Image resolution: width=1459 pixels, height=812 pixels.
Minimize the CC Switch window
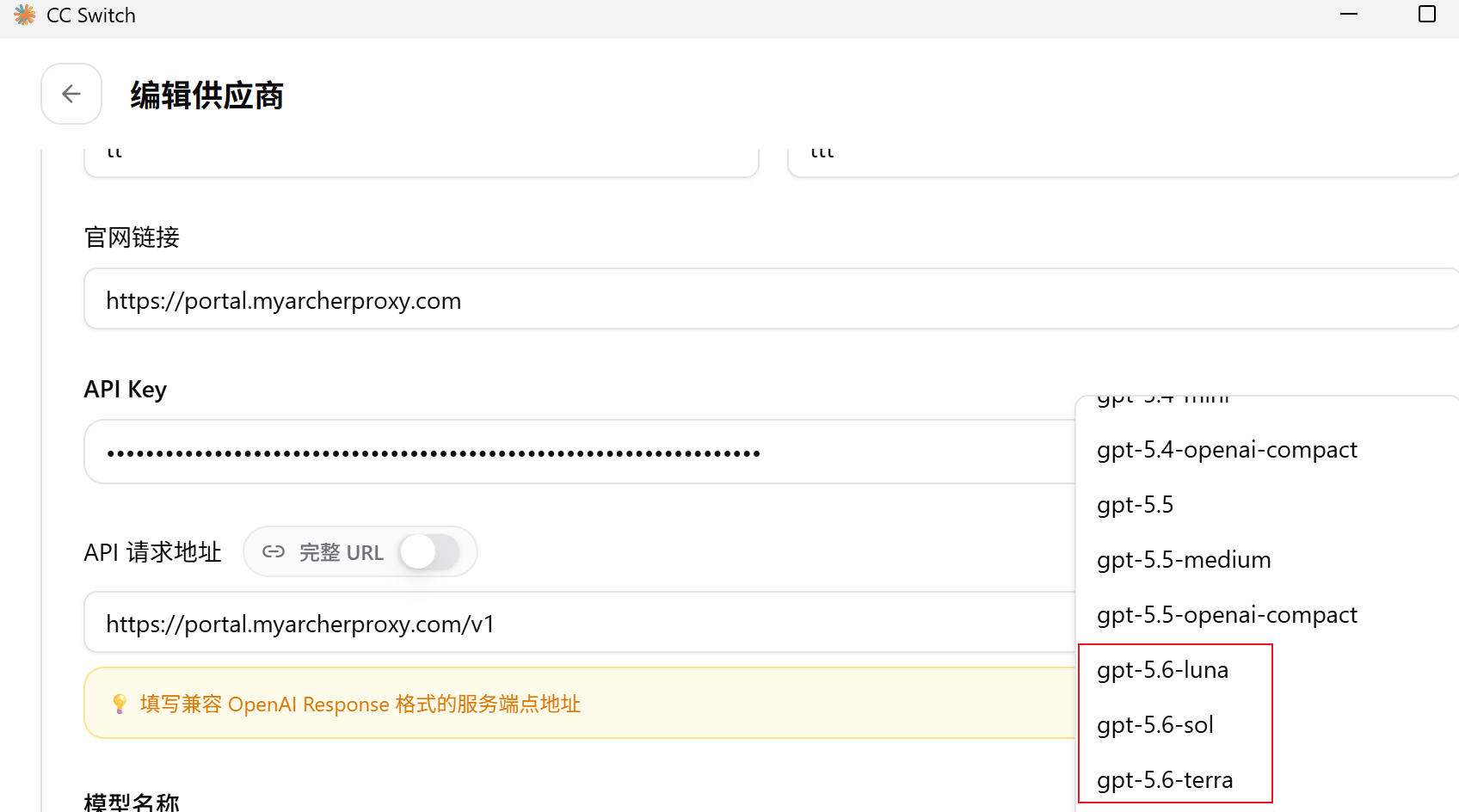point(1349,15)
